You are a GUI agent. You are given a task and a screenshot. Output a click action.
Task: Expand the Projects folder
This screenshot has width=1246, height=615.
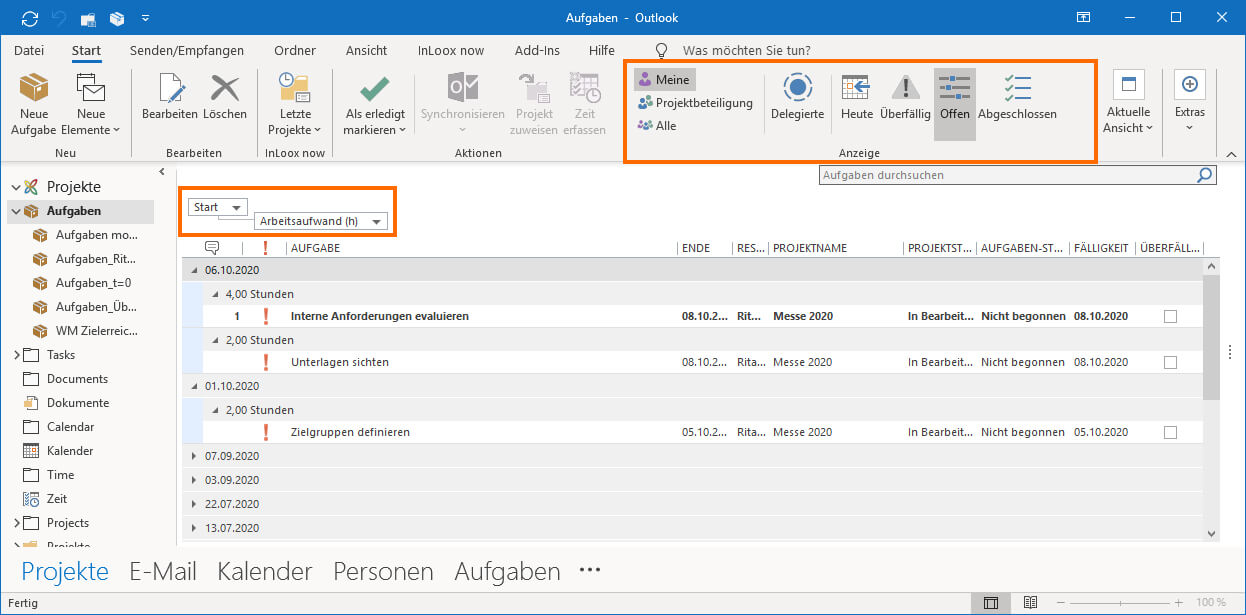tap(16, 523)
